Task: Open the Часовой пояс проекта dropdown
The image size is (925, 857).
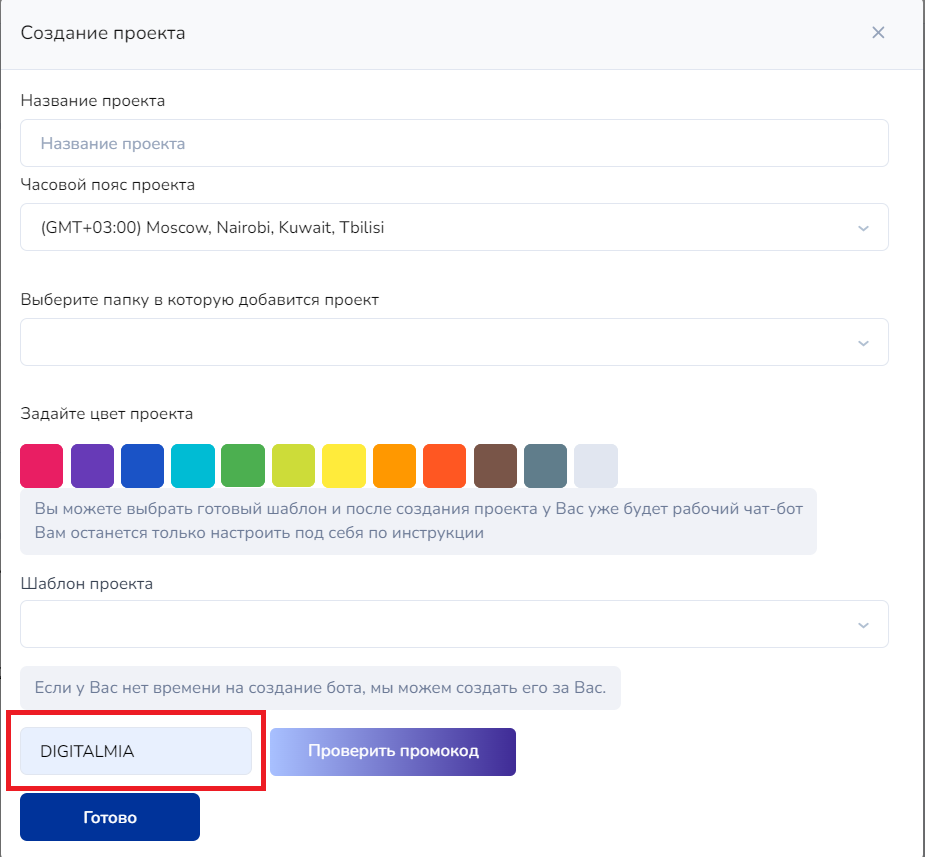Action: click(454, 227)
